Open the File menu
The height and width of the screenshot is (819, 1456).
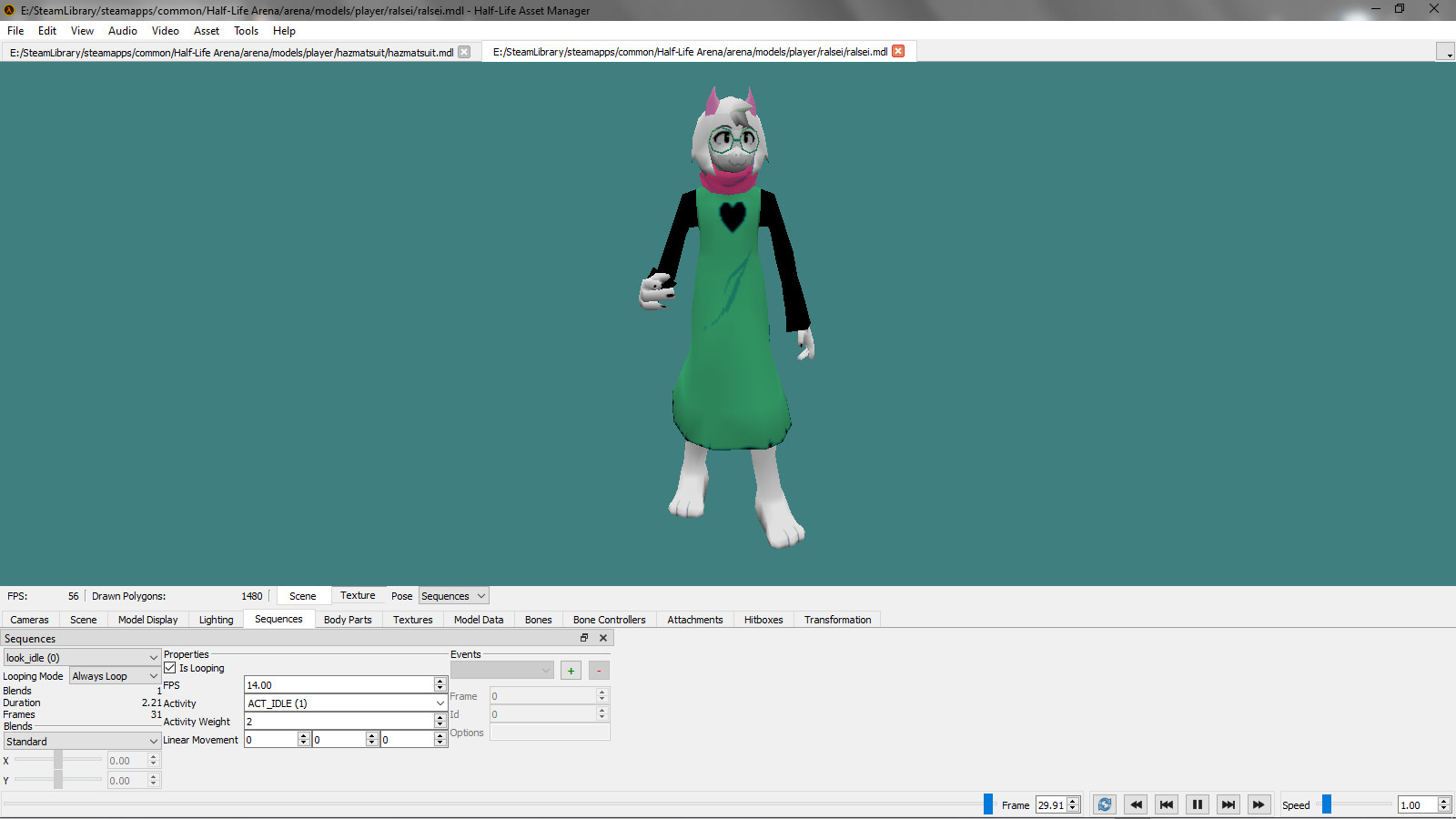pos(15,31)
